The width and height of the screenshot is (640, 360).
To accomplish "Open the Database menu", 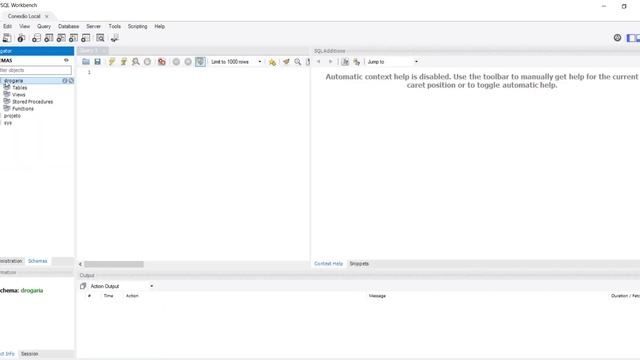I will coord(69,26).
